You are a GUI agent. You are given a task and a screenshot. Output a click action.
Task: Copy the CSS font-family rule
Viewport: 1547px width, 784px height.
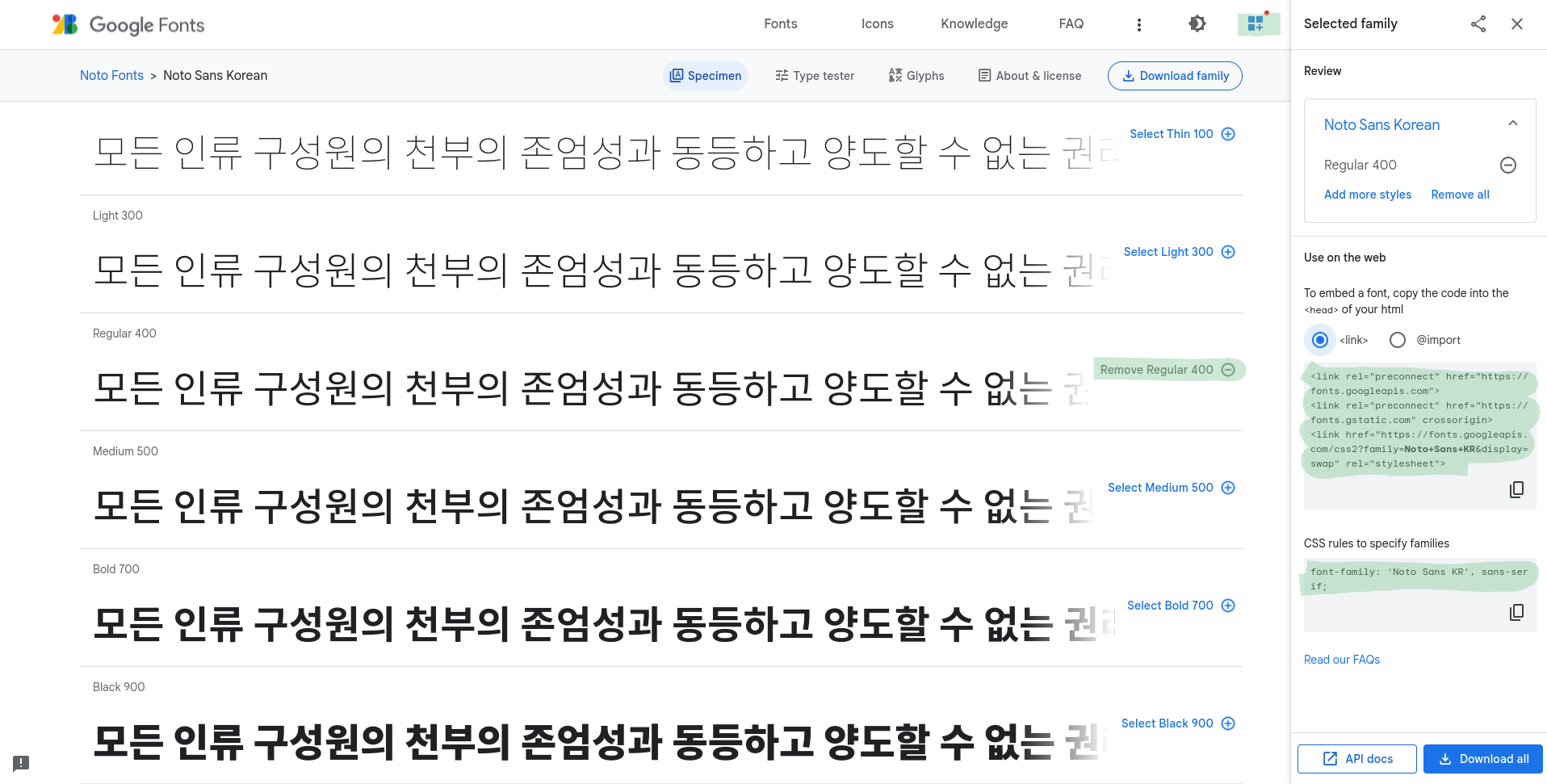pyautogui.click(x=1517, y=613)
